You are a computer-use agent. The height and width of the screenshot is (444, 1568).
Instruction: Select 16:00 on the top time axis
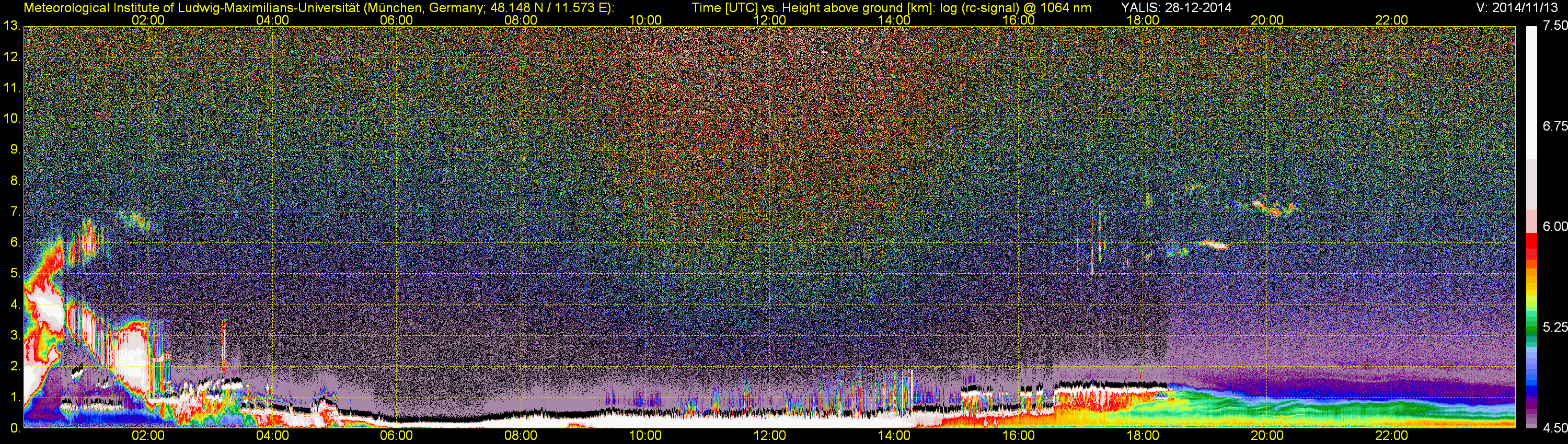pyautogui.click(x=1018, y=20)
